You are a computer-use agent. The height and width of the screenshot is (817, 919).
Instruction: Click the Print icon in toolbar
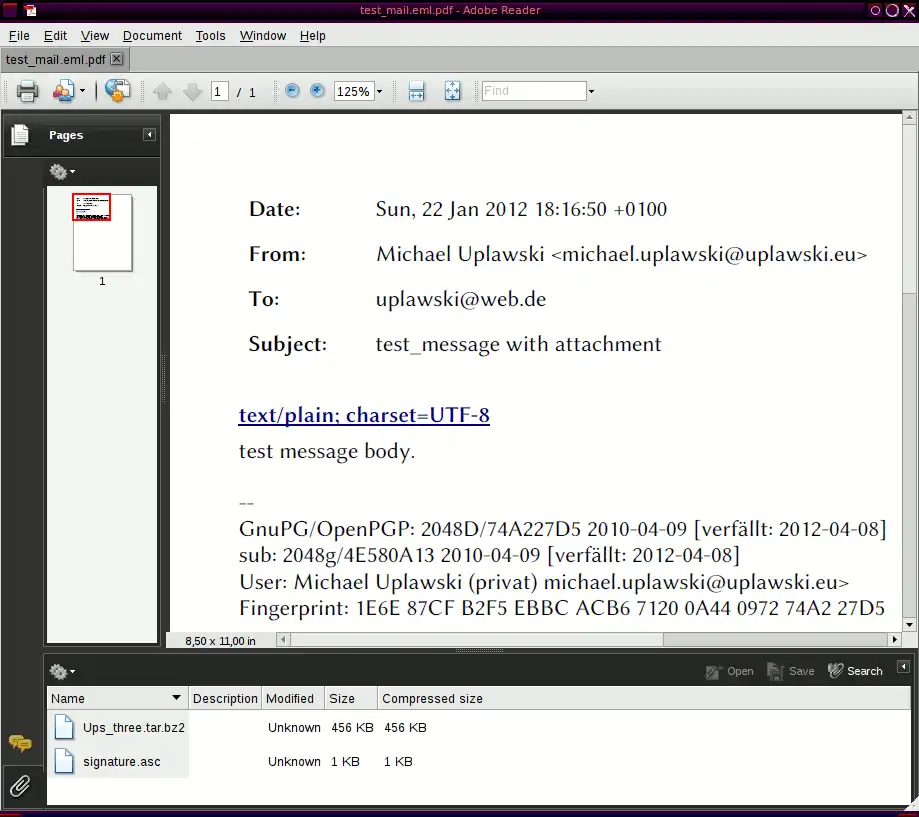click(x=27, y=91)
